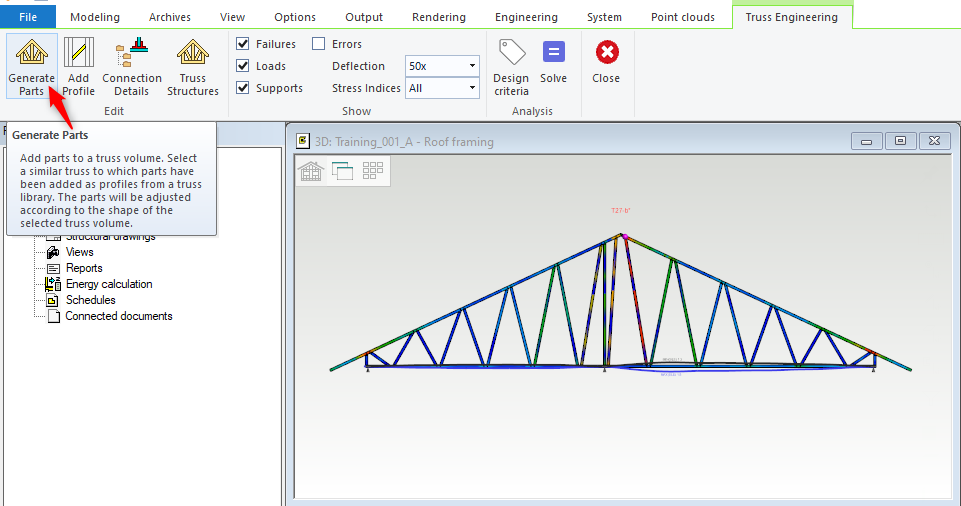Disable the Loads checkbox

tap(243, 66)
